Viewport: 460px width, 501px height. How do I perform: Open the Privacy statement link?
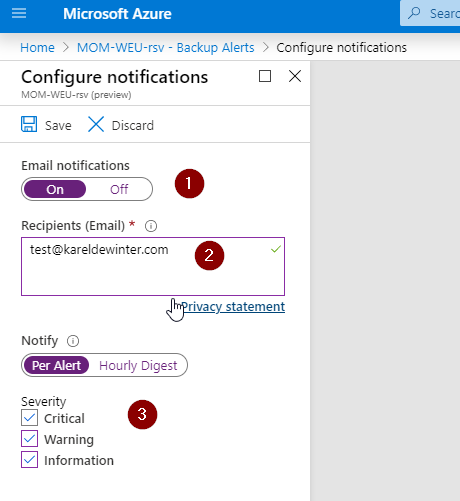233,307
